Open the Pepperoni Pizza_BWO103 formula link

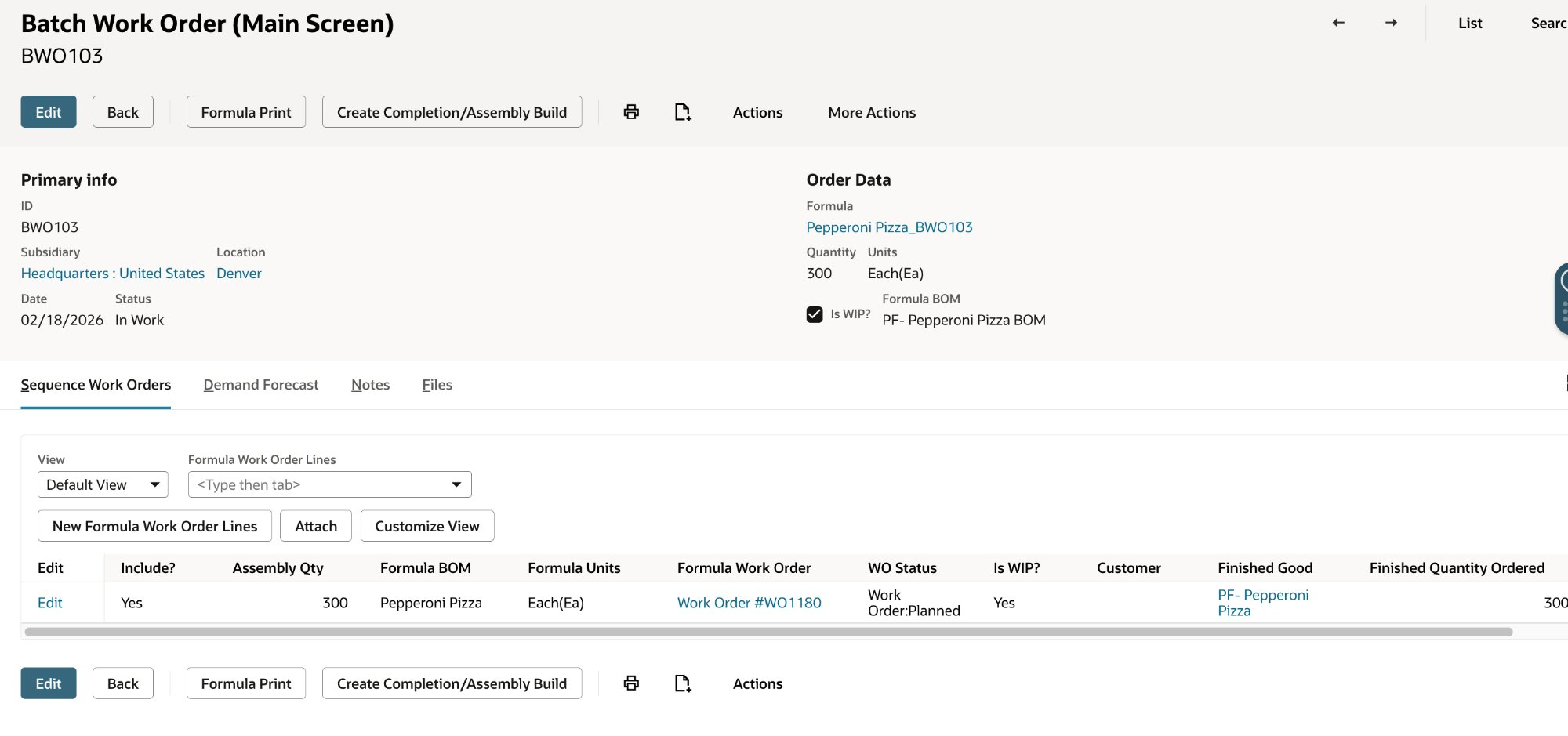tap(889, 227)
